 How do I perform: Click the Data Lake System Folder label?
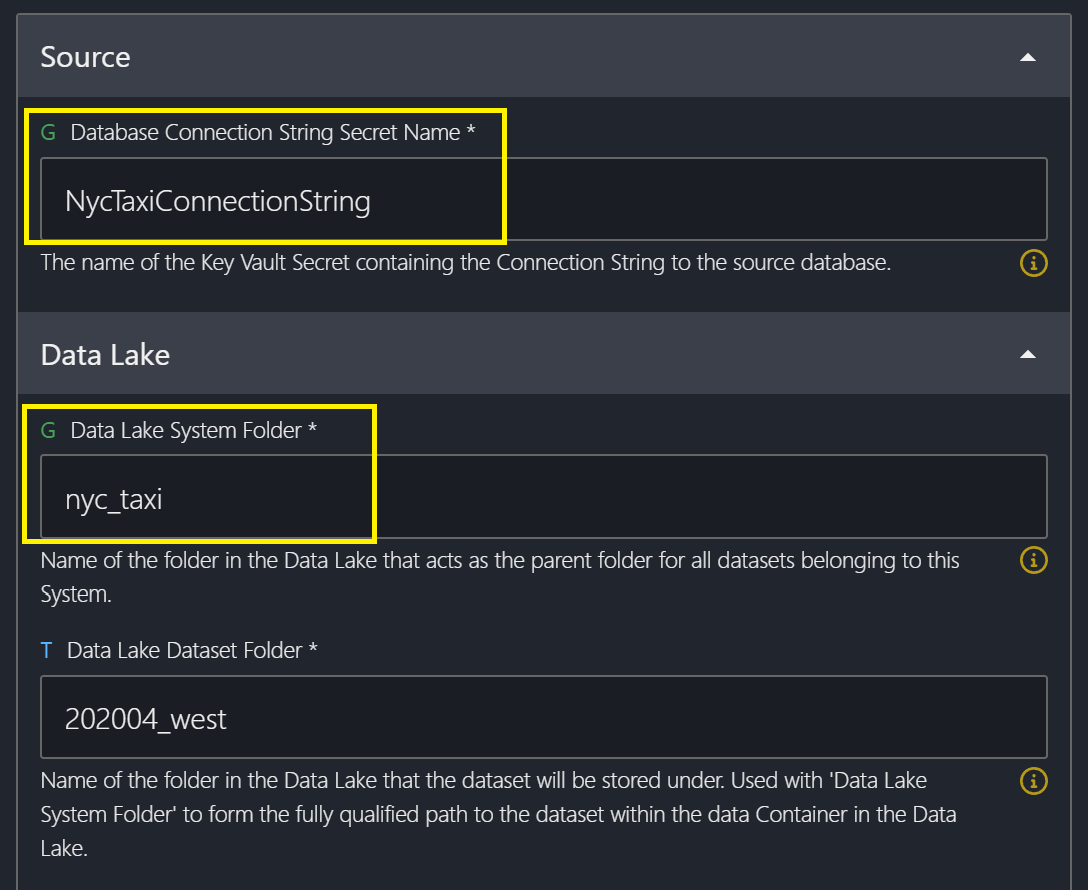pyautogui.click(x=186, y=430)
